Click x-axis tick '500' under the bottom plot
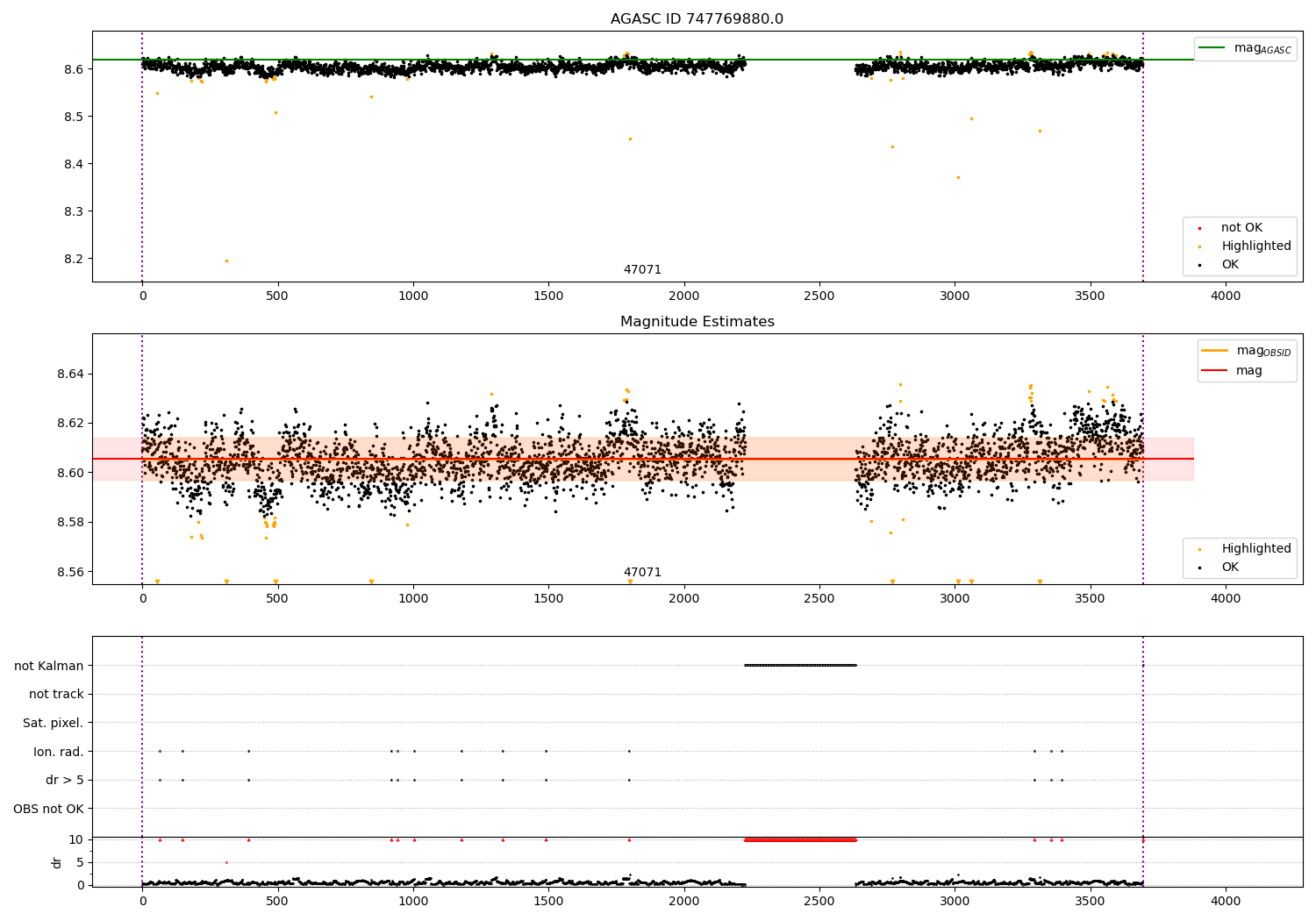This screenshot has height=921, width=1316. coord(277,902)
